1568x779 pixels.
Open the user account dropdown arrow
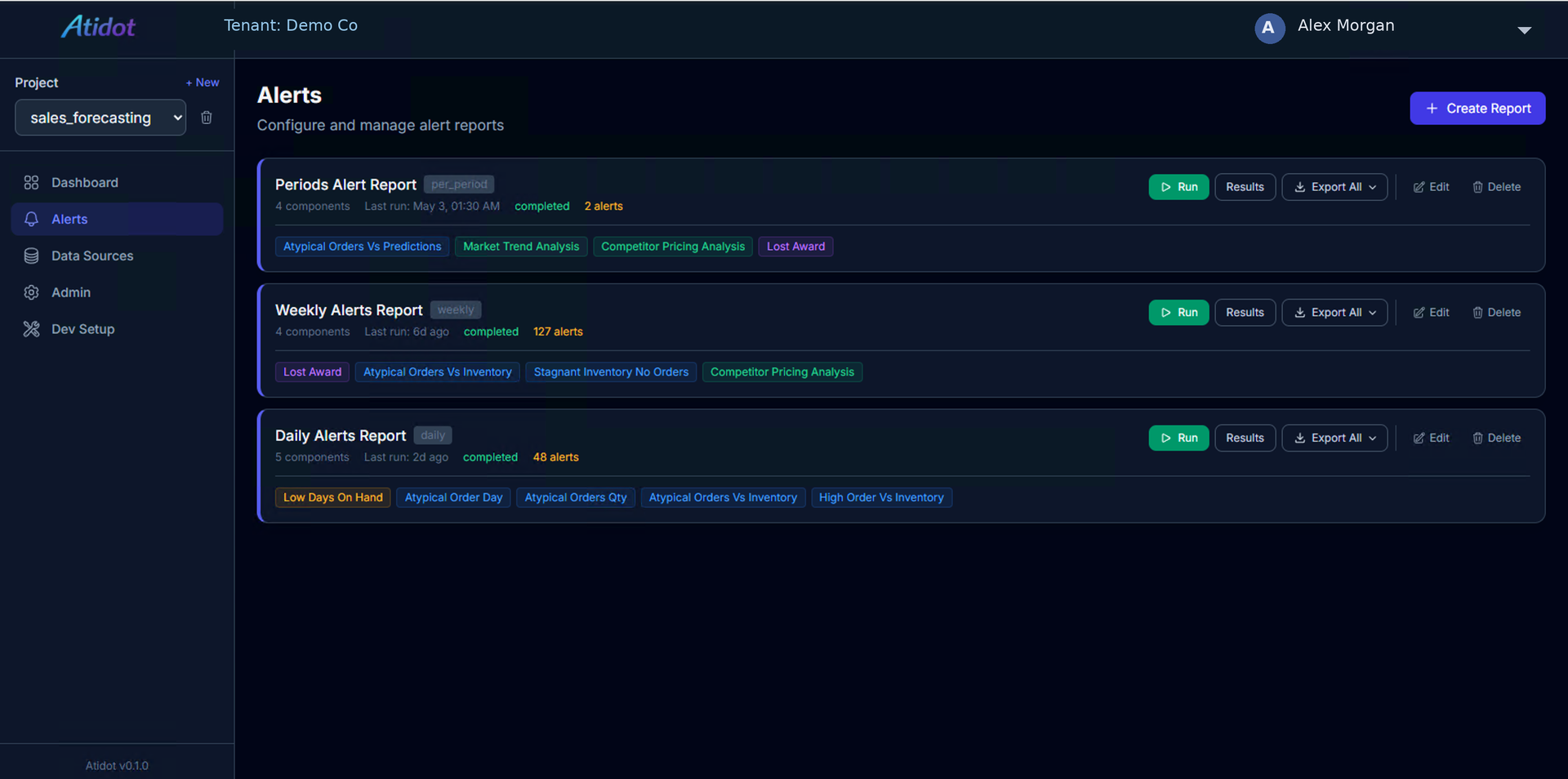coord(1524,30)
